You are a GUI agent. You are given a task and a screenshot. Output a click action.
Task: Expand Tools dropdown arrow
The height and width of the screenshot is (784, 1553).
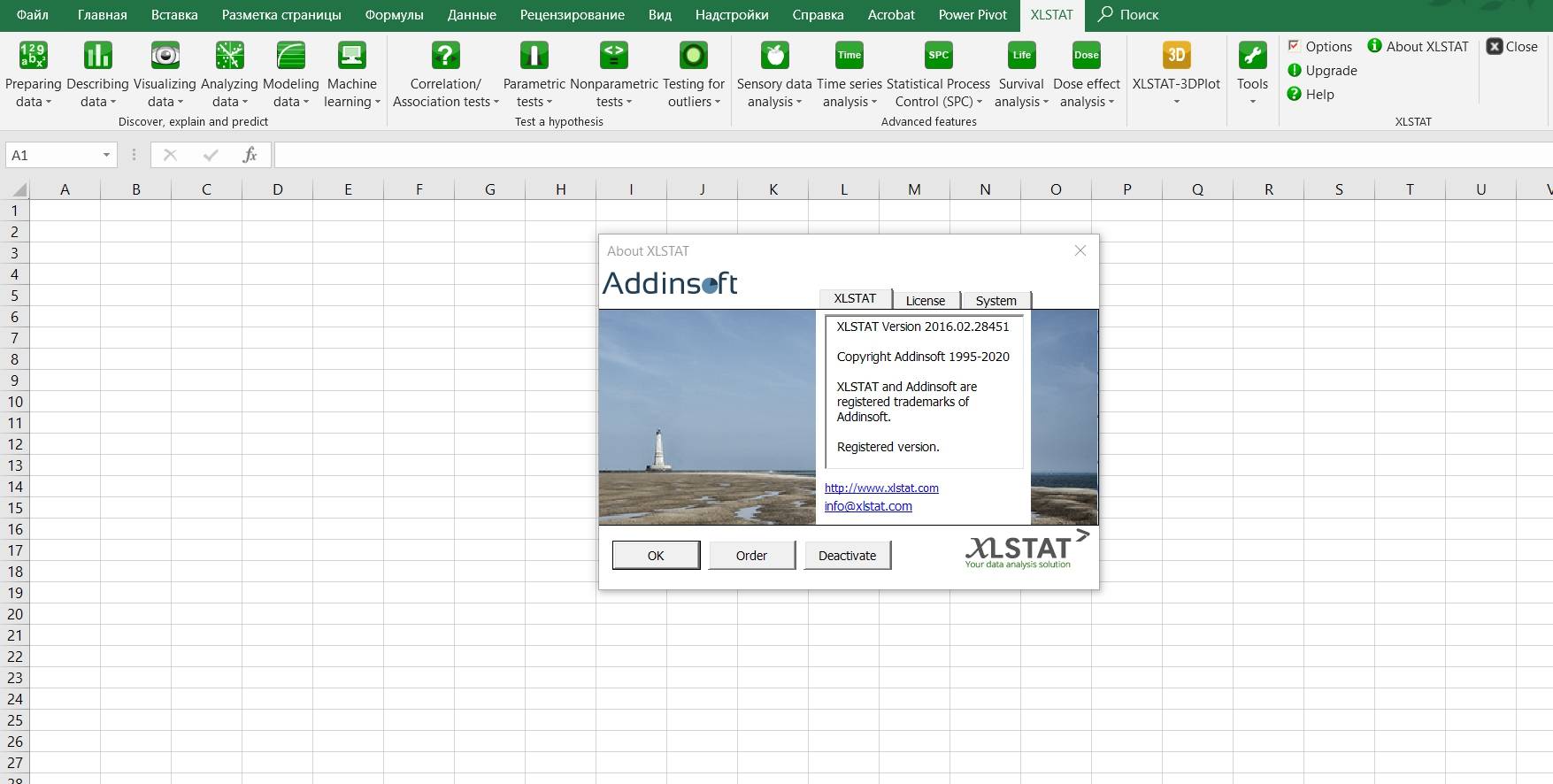tap(1252, 103)
